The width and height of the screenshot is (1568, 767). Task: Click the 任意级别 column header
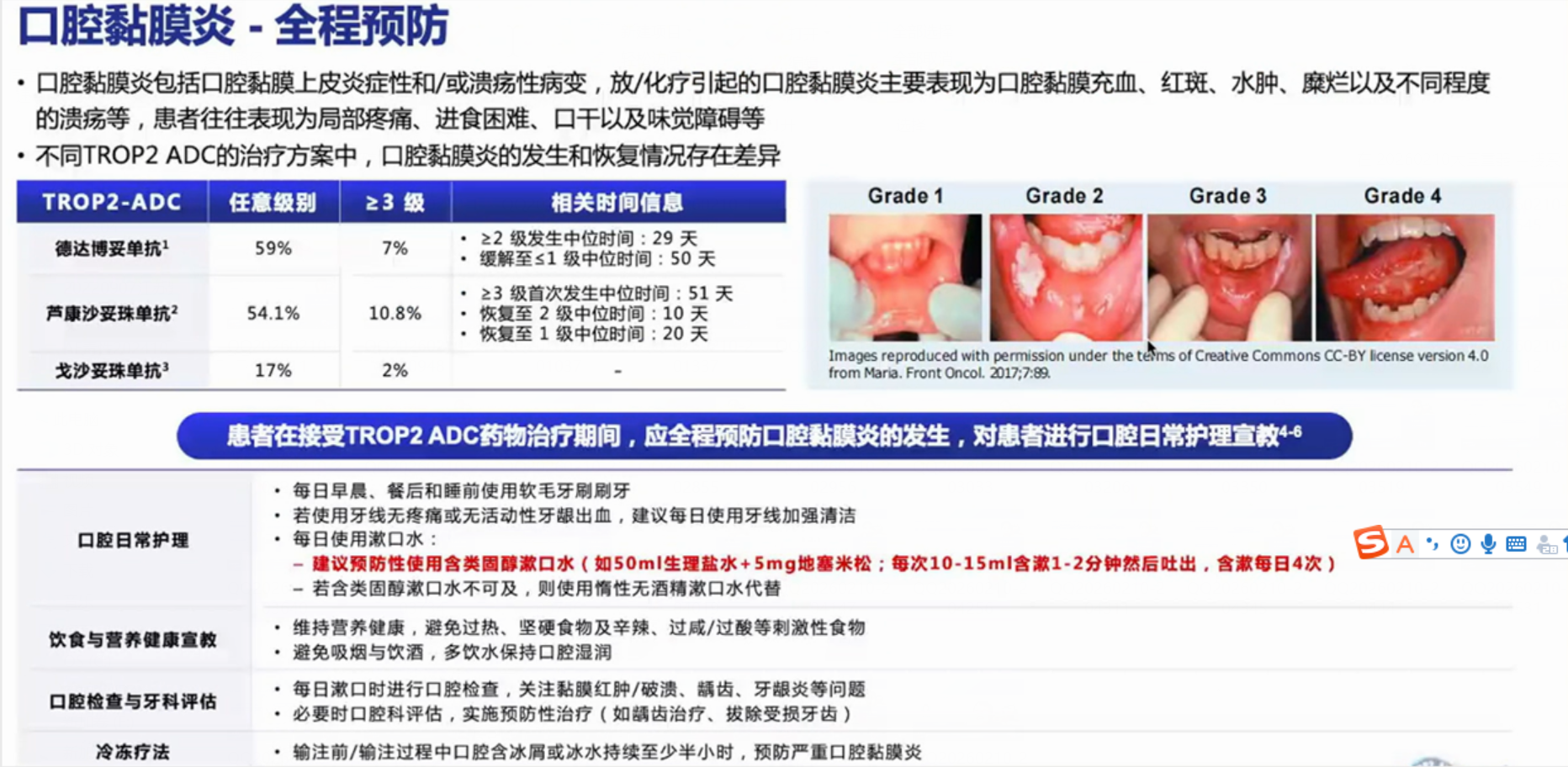[273, 203]
